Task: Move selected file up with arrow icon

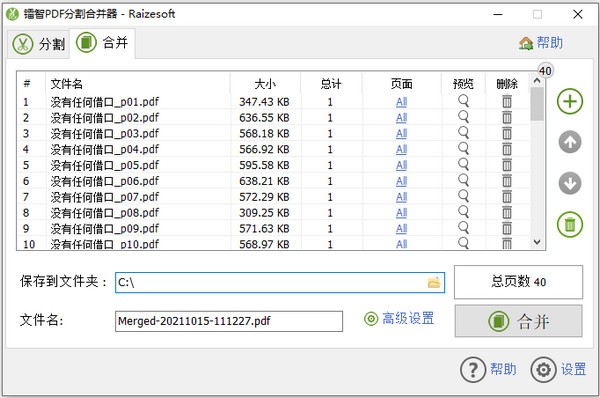Action: [570, 142]
